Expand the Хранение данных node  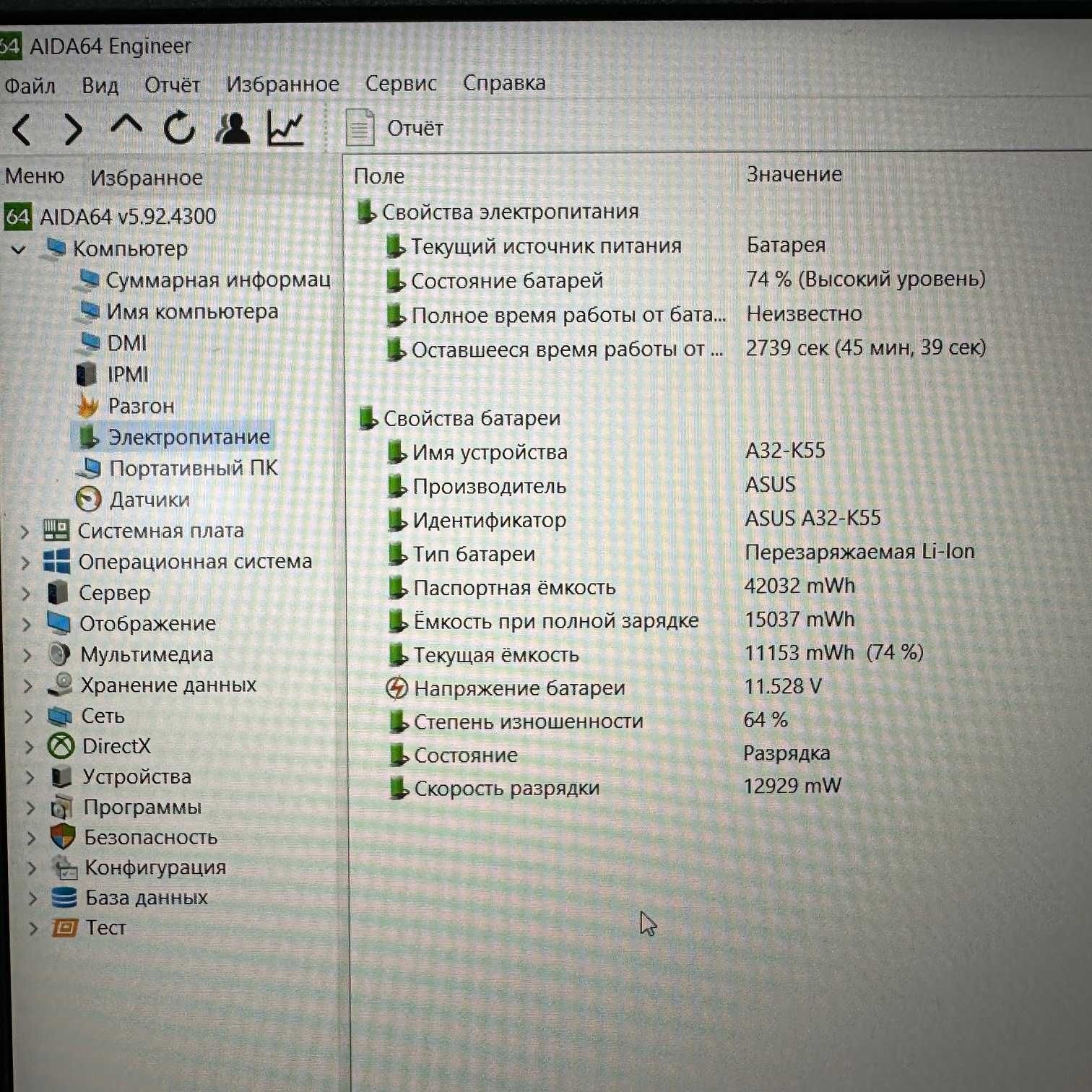27,685
